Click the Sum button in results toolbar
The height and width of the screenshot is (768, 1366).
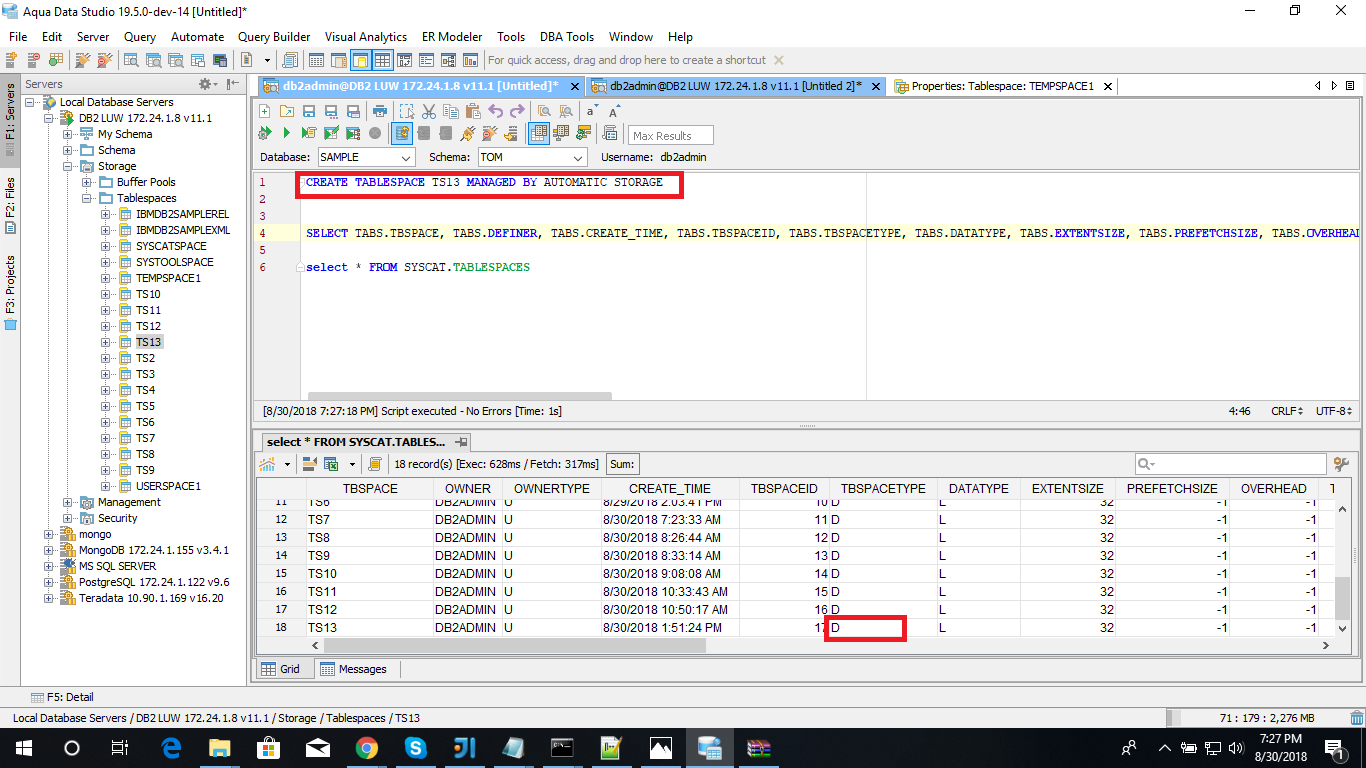622,464
